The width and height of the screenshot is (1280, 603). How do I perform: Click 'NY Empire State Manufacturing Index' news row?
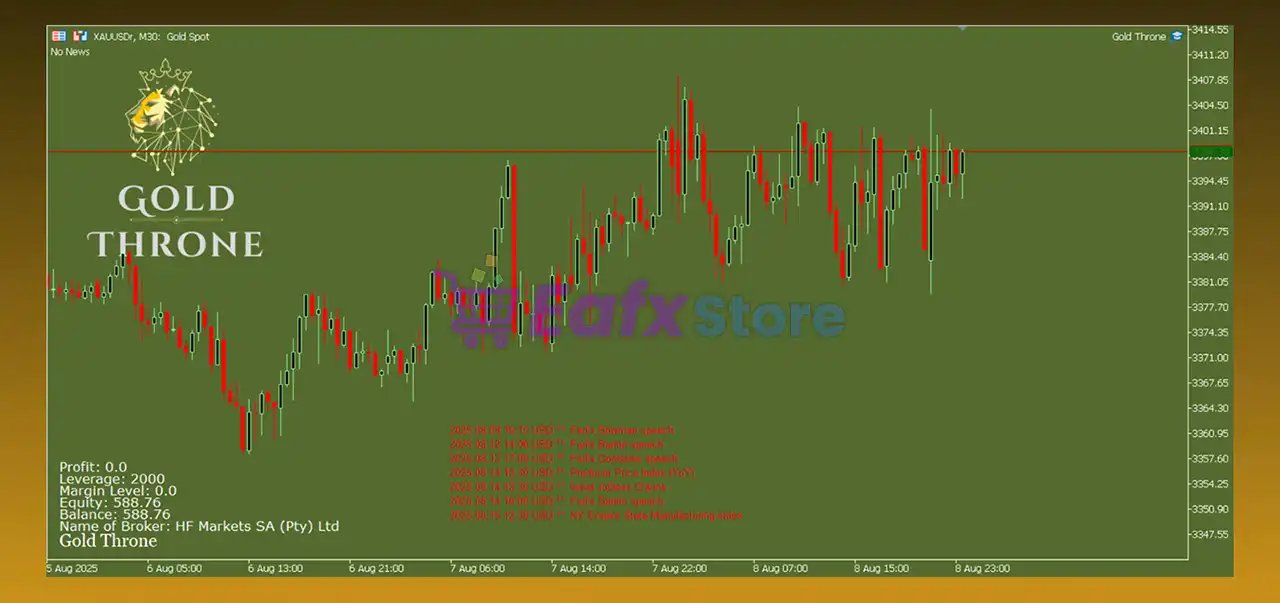[x=596, y=516]
